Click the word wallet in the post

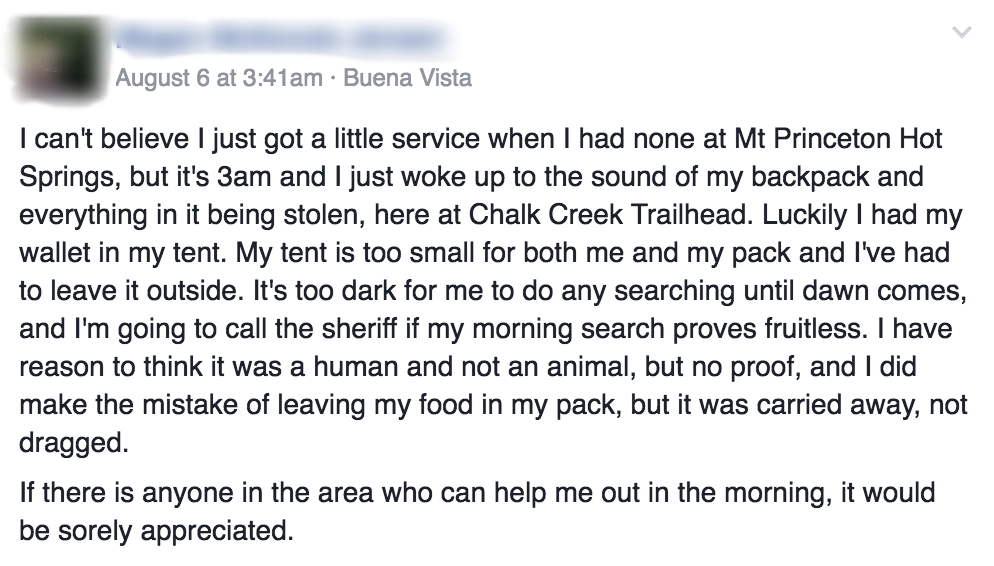[51, 254]
